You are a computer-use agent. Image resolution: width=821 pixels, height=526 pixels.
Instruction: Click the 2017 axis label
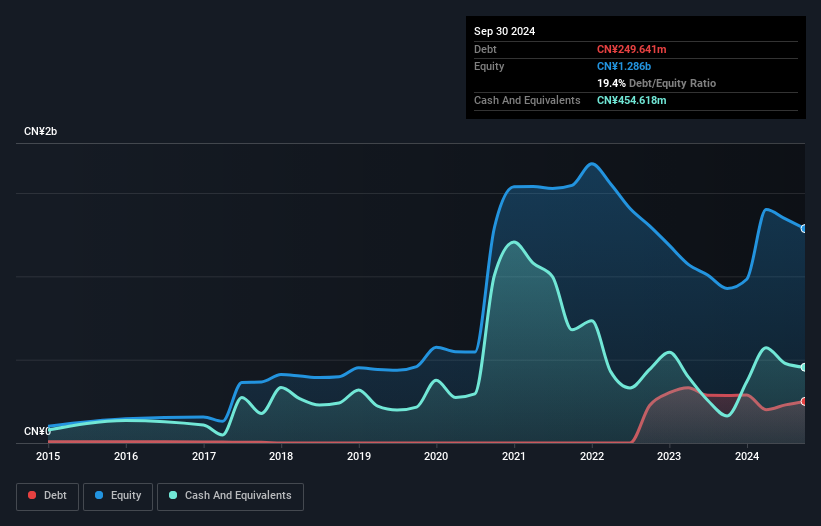tap(204, 456)
